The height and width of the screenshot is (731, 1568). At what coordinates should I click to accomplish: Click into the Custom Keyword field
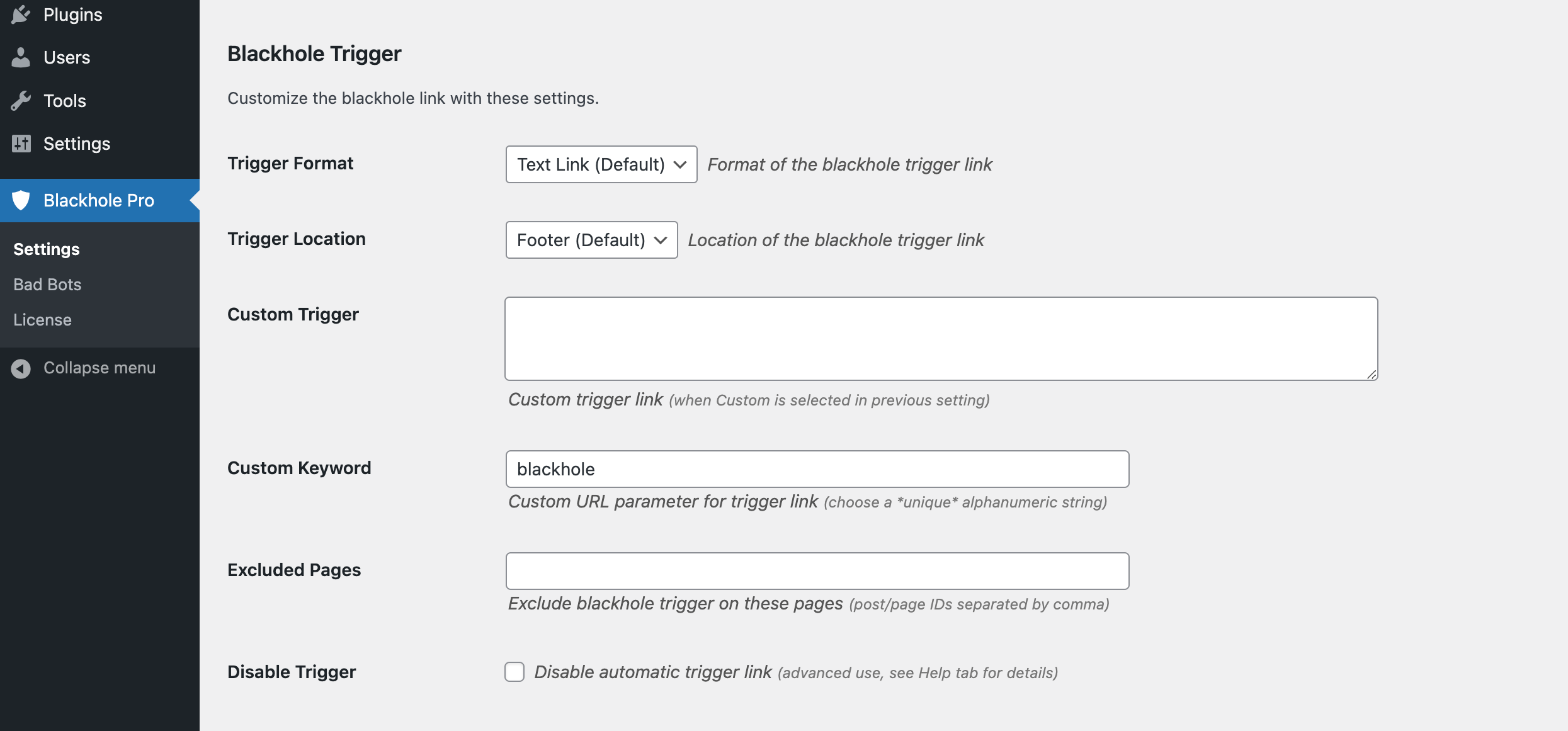tap(817, 469)
